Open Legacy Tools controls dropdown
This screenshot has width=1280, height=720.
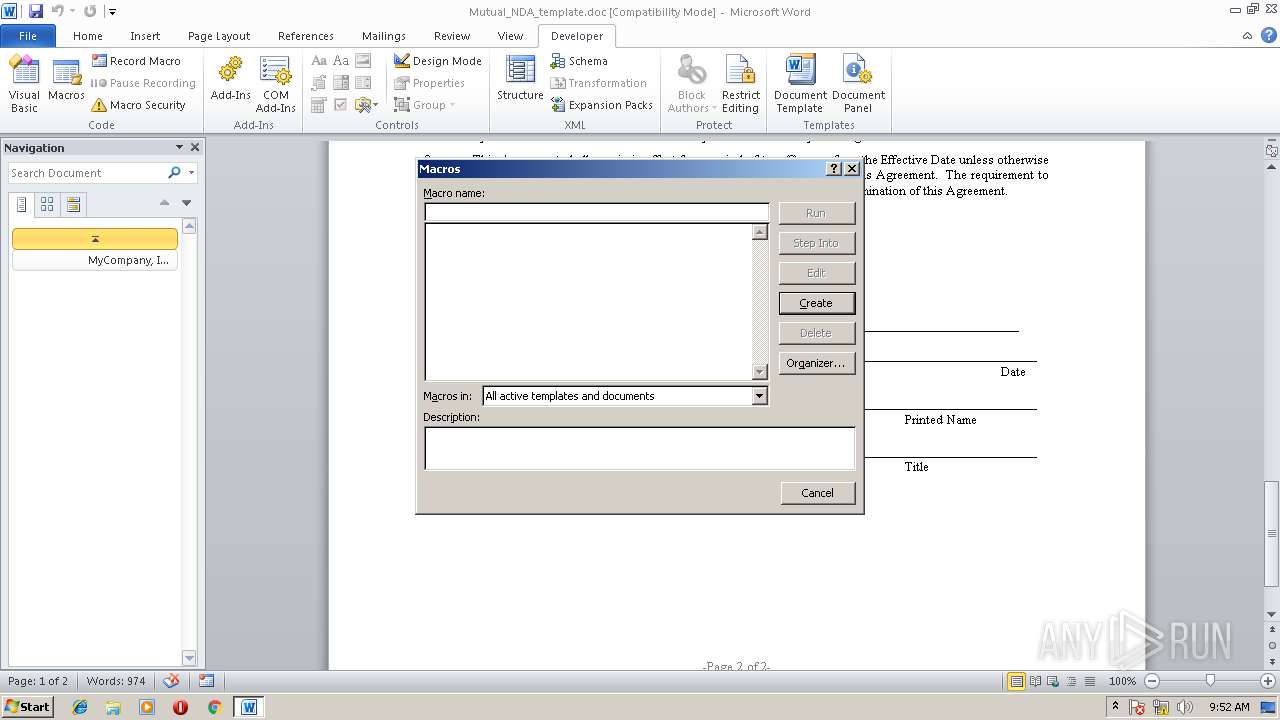click(x=365, y=105)
